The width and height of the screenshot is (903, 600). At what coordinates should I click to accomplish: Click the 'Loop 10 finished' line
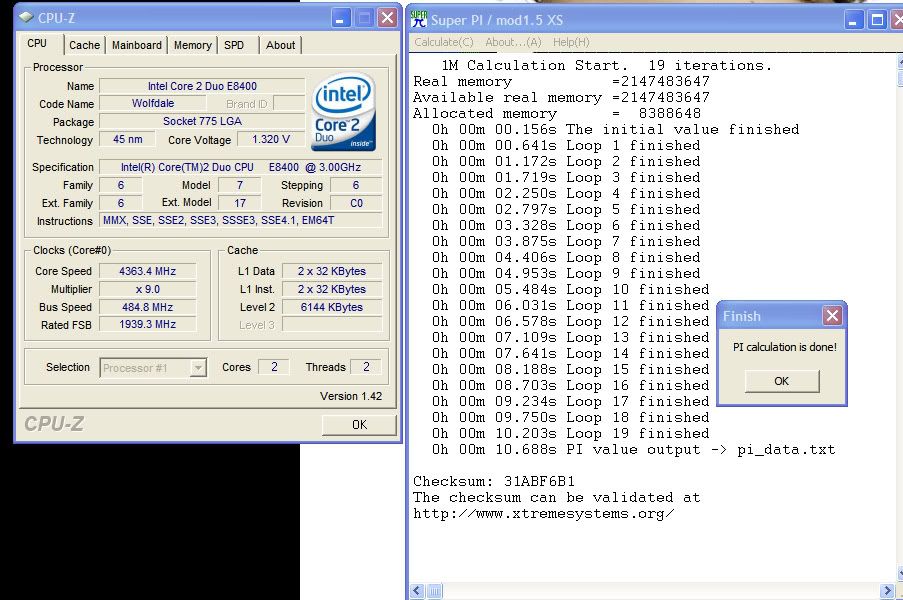tap(571, 289)
